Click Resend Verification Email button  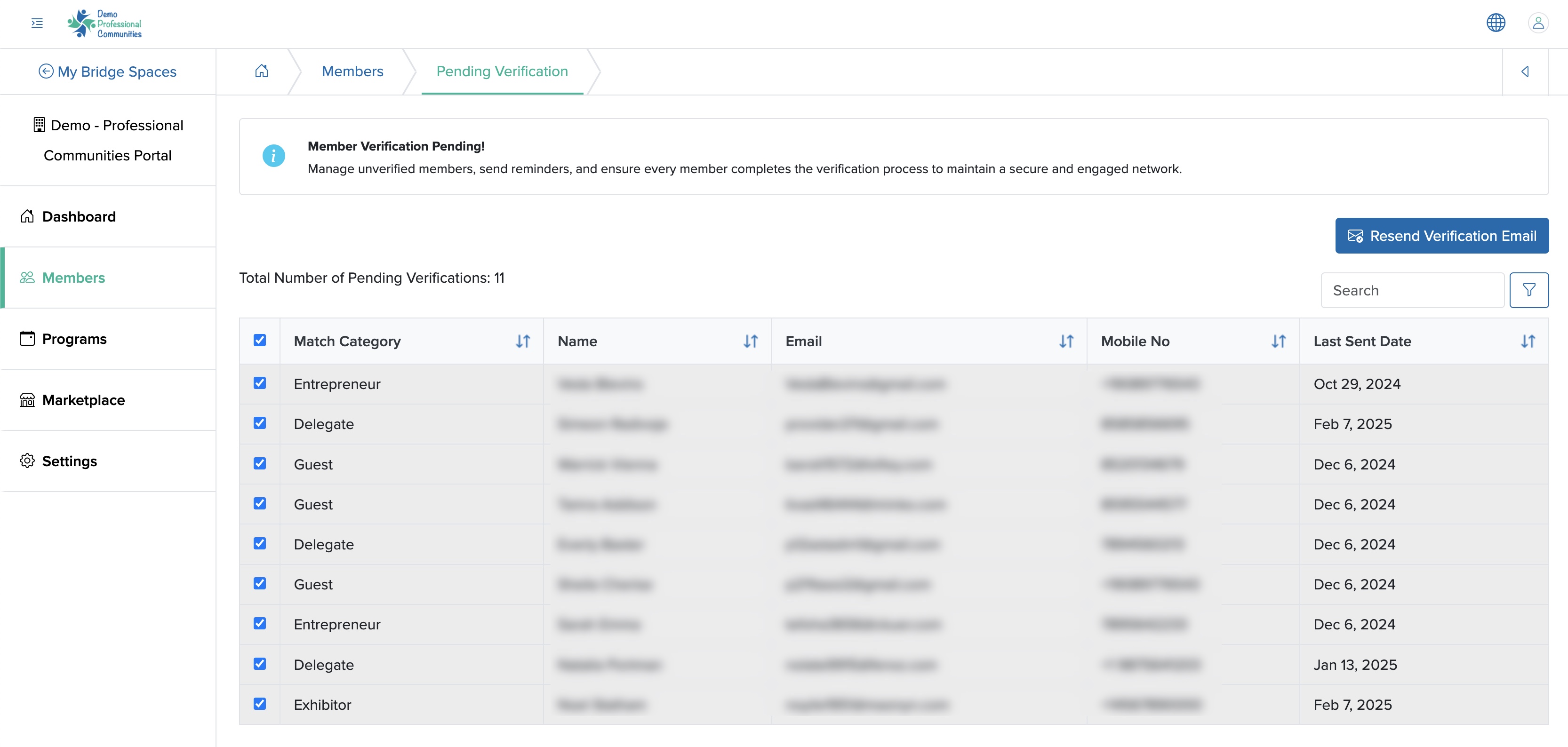(x=1441, y=235)
